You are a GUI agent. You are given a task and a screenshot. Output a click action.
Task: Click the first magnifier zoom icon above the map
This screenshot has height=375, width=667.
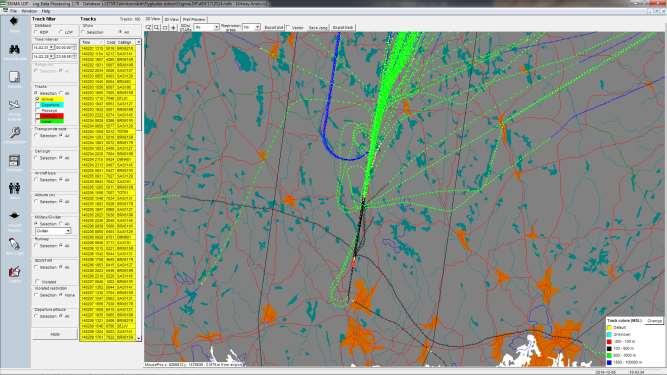coord(148,28)
